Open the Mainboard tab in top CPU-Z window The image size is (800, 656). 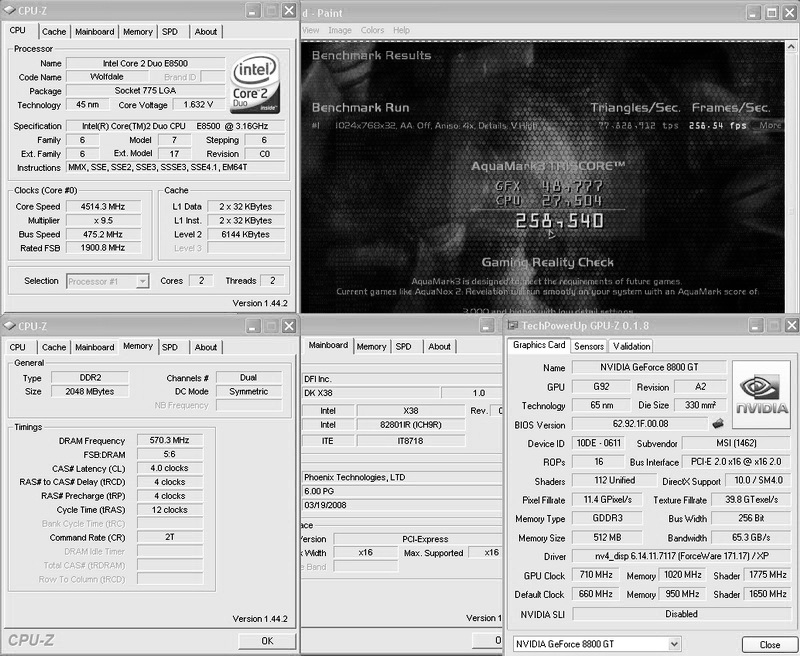94,32
